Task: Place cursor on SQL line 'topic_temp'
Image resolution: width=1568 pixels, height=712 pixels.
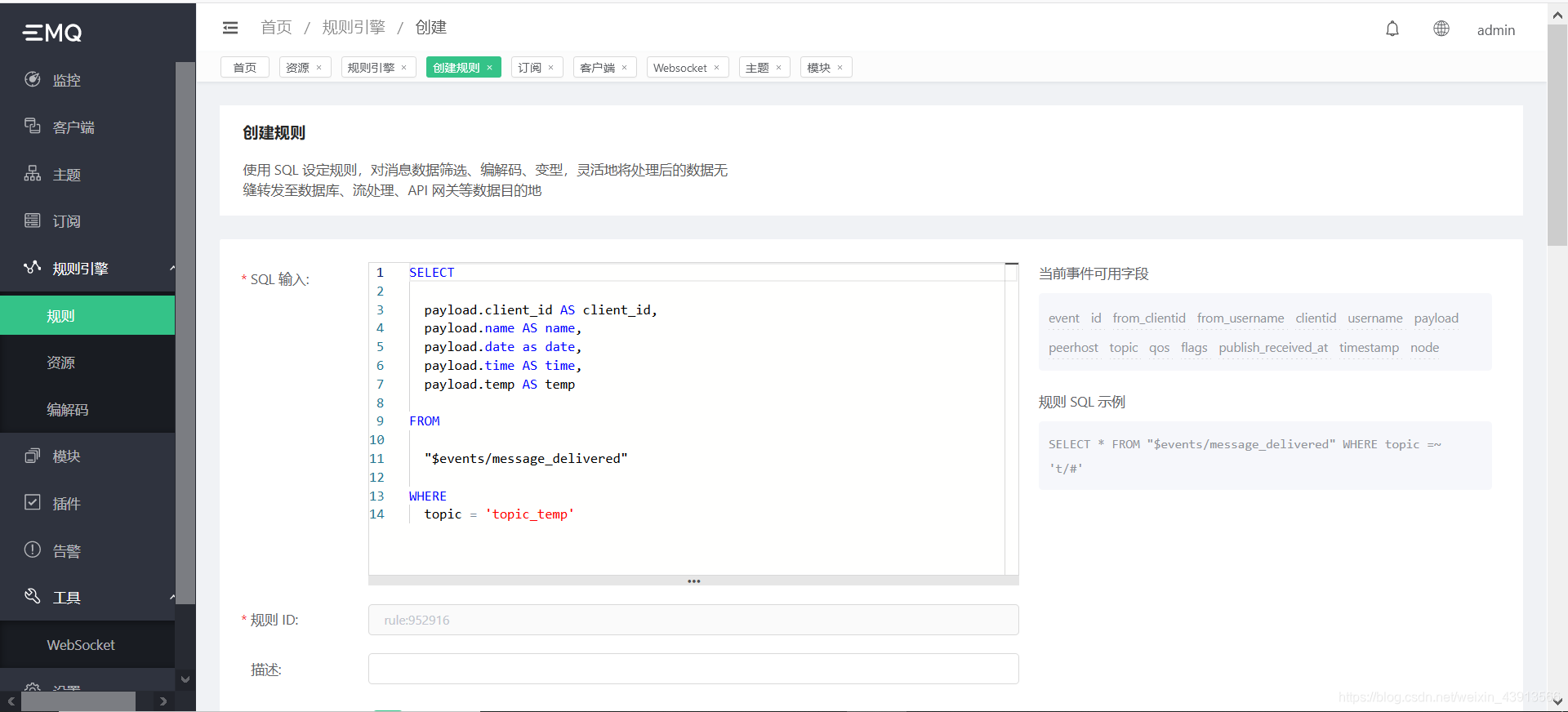Action: (x=530, y=514)
